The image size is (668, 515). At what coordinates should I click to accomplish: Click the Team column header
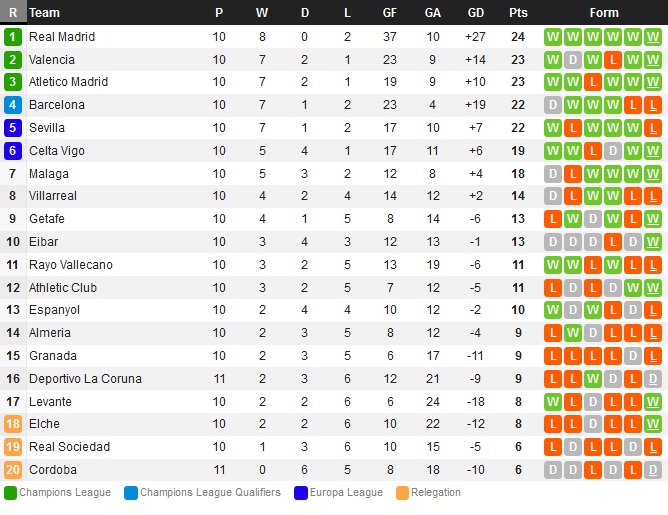44,13
